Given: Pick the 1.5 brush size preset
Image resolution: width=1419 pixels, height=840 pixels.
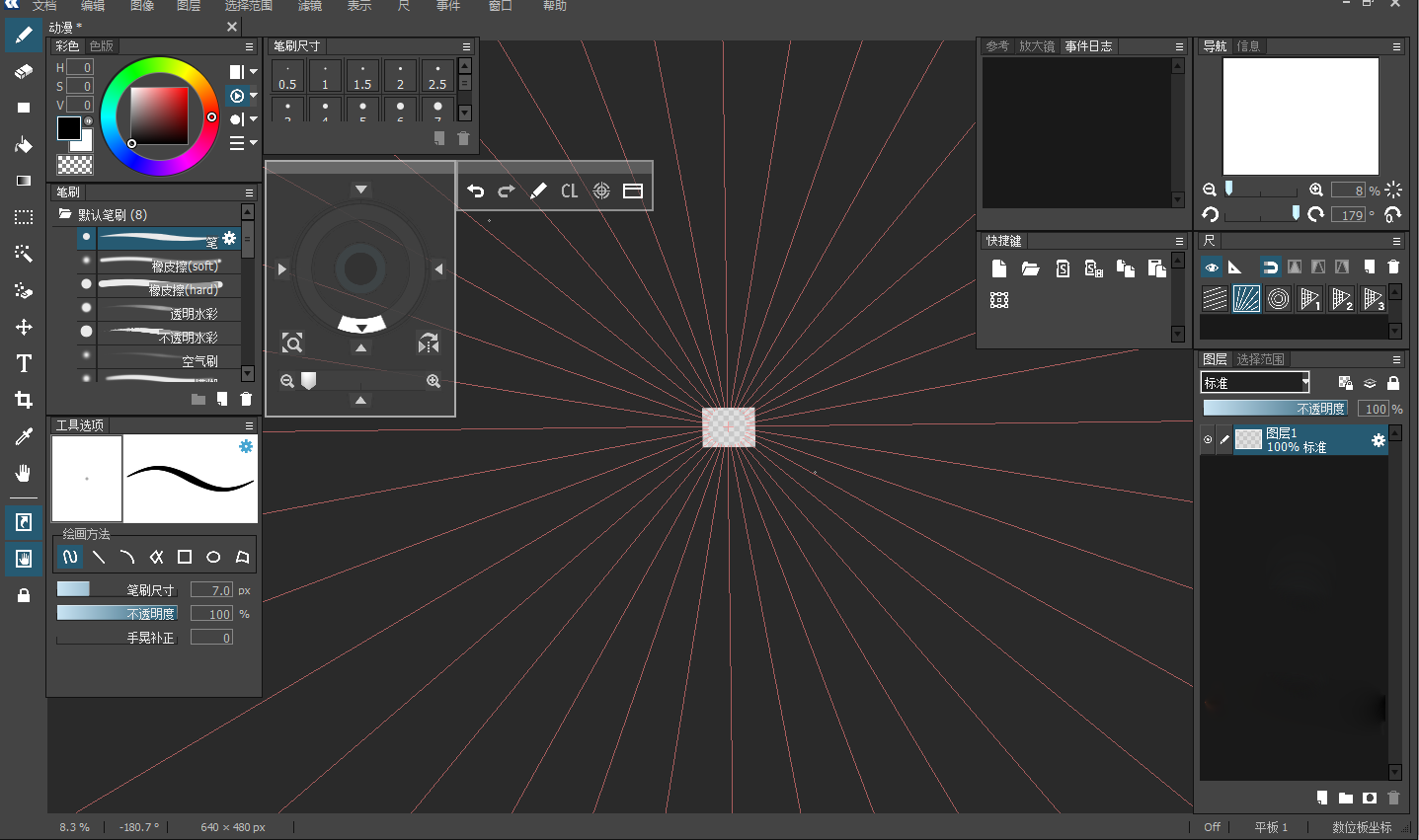Looking at the screenshot, I should click(x=362, y=76).
